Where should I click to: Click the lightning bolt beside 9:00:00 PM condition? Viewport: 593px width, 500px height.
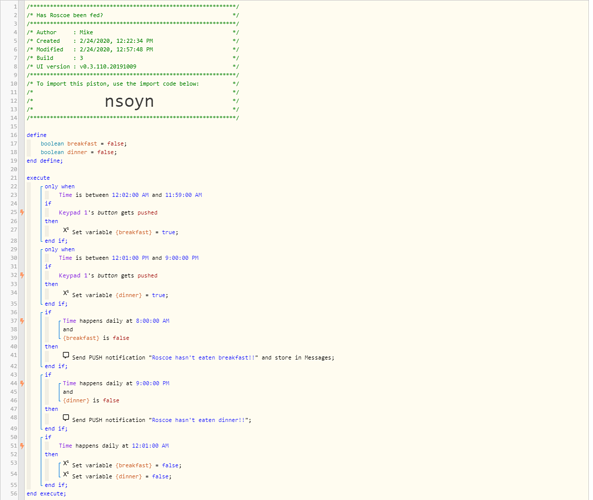coord(22,383)
